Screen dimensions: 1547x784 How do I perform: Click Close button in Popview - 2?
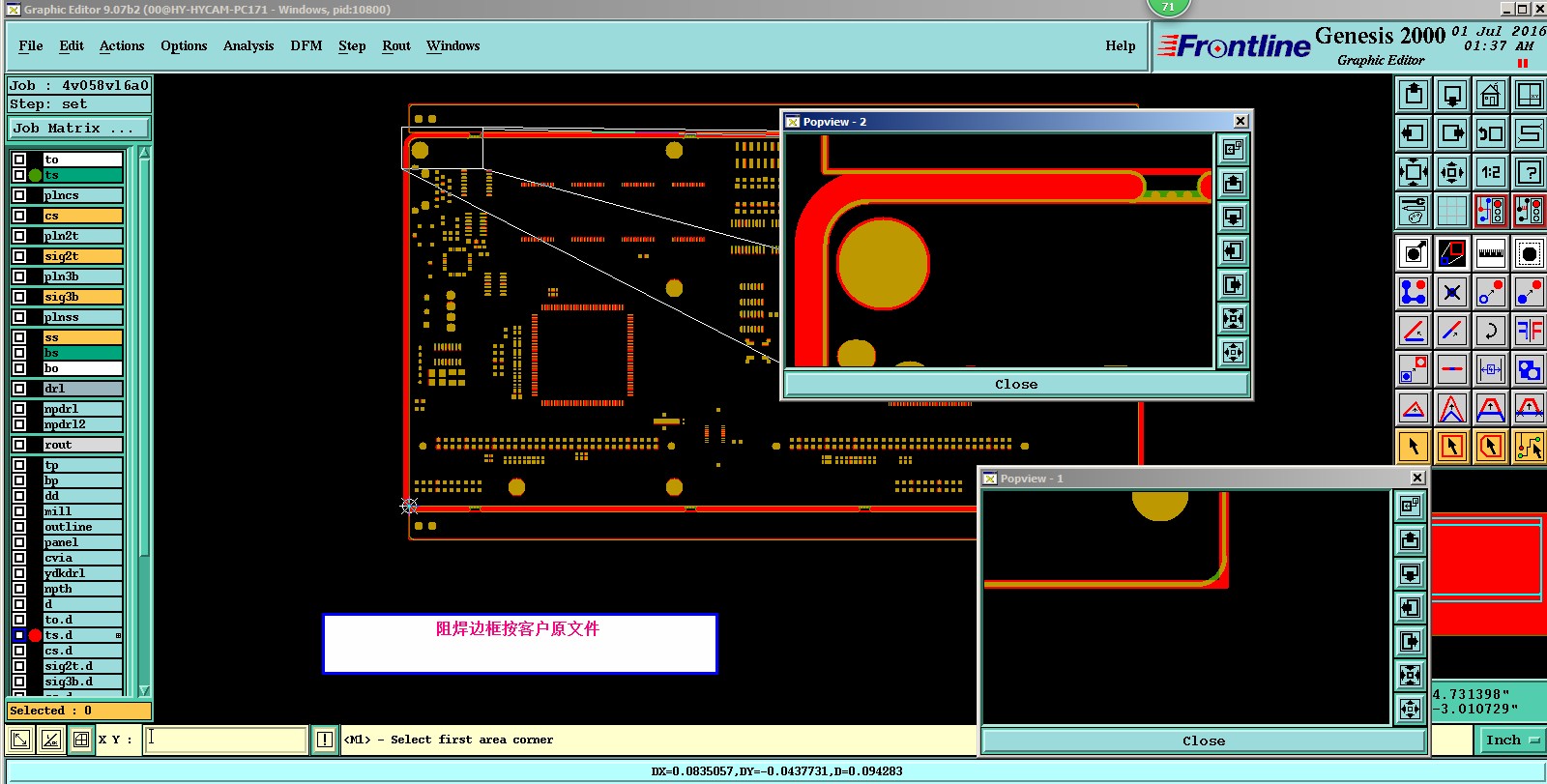pos(1016,385)
